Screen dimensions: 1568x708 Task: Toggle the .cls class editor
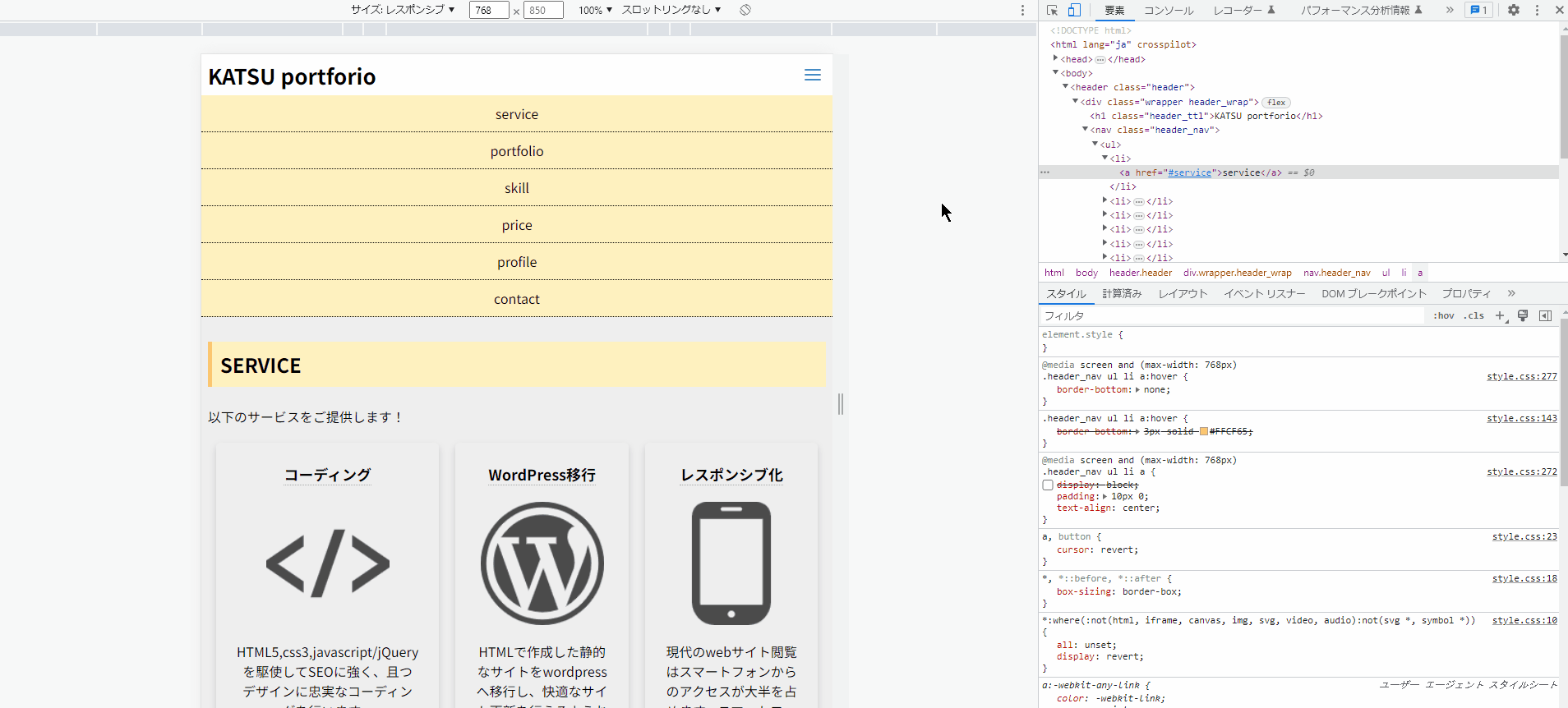pos(1473,315)
